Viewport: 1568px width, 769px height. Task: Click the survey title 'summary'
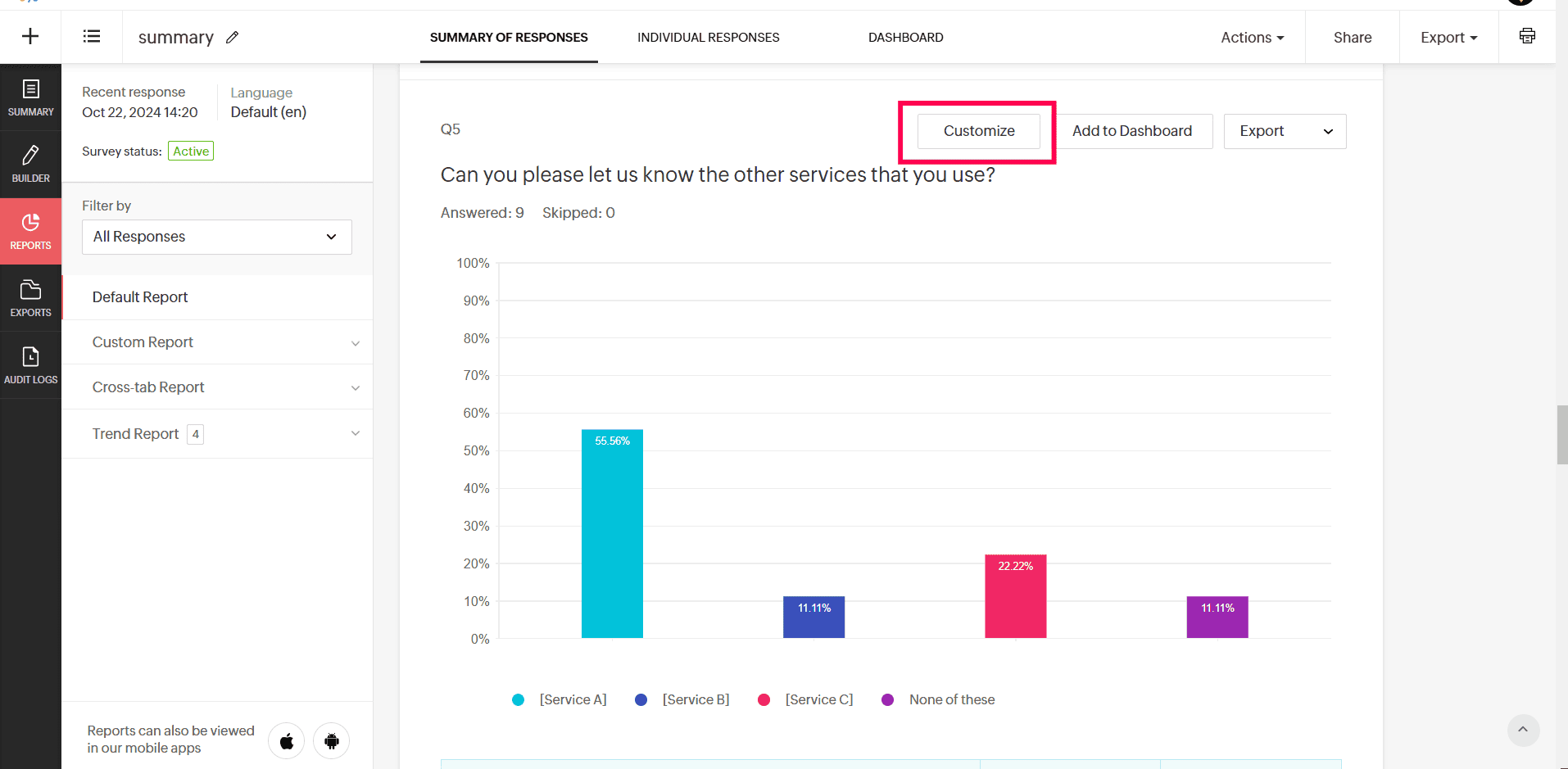pyautogui.click(x=176, y=37)
